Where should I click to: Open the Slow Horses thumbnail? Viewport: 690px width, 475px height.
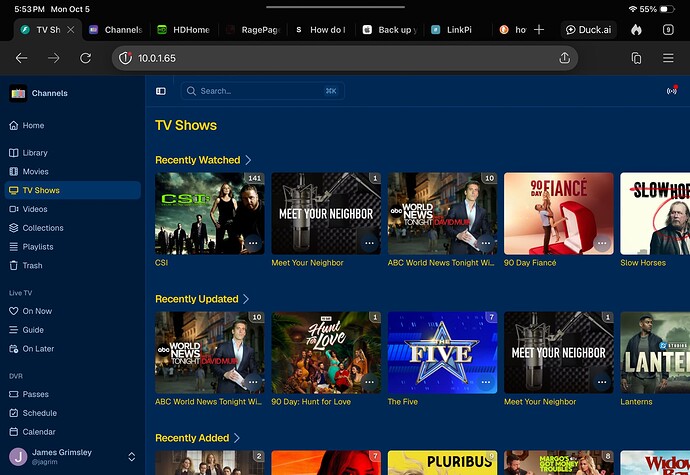[x=655, y=214]
